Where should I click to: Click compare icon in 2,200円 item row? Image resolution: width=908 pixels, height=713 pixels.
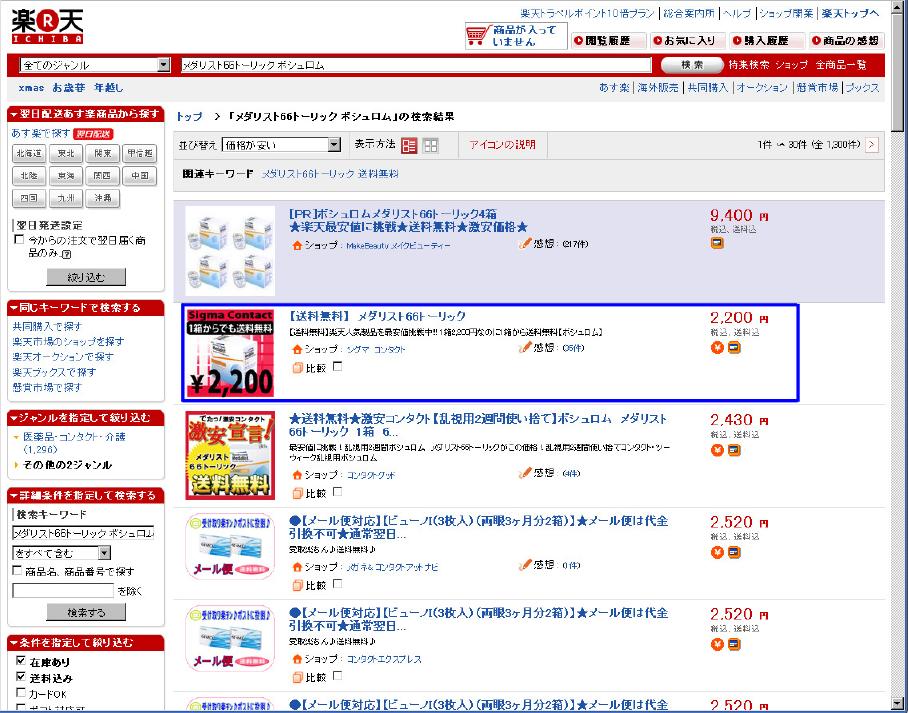298,367
